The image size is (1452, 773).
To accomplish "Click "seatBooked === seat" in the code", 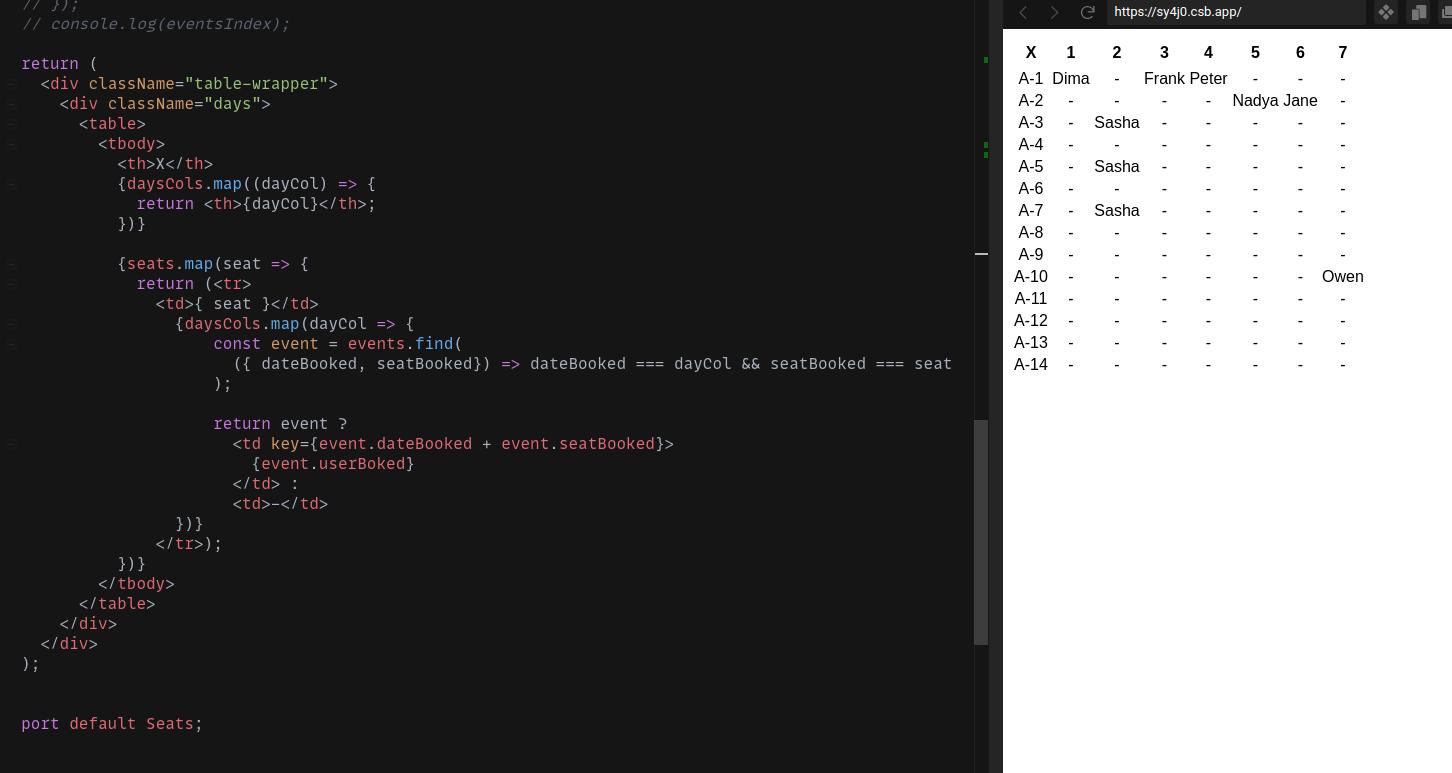I will (861, 364).
